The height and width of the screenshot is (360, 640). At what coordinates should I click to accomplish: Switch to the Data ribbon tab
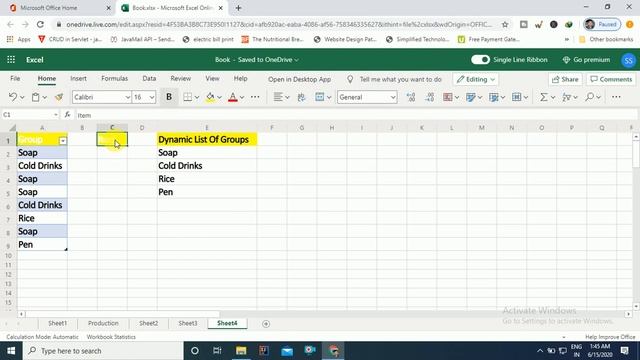coord(149,78)
